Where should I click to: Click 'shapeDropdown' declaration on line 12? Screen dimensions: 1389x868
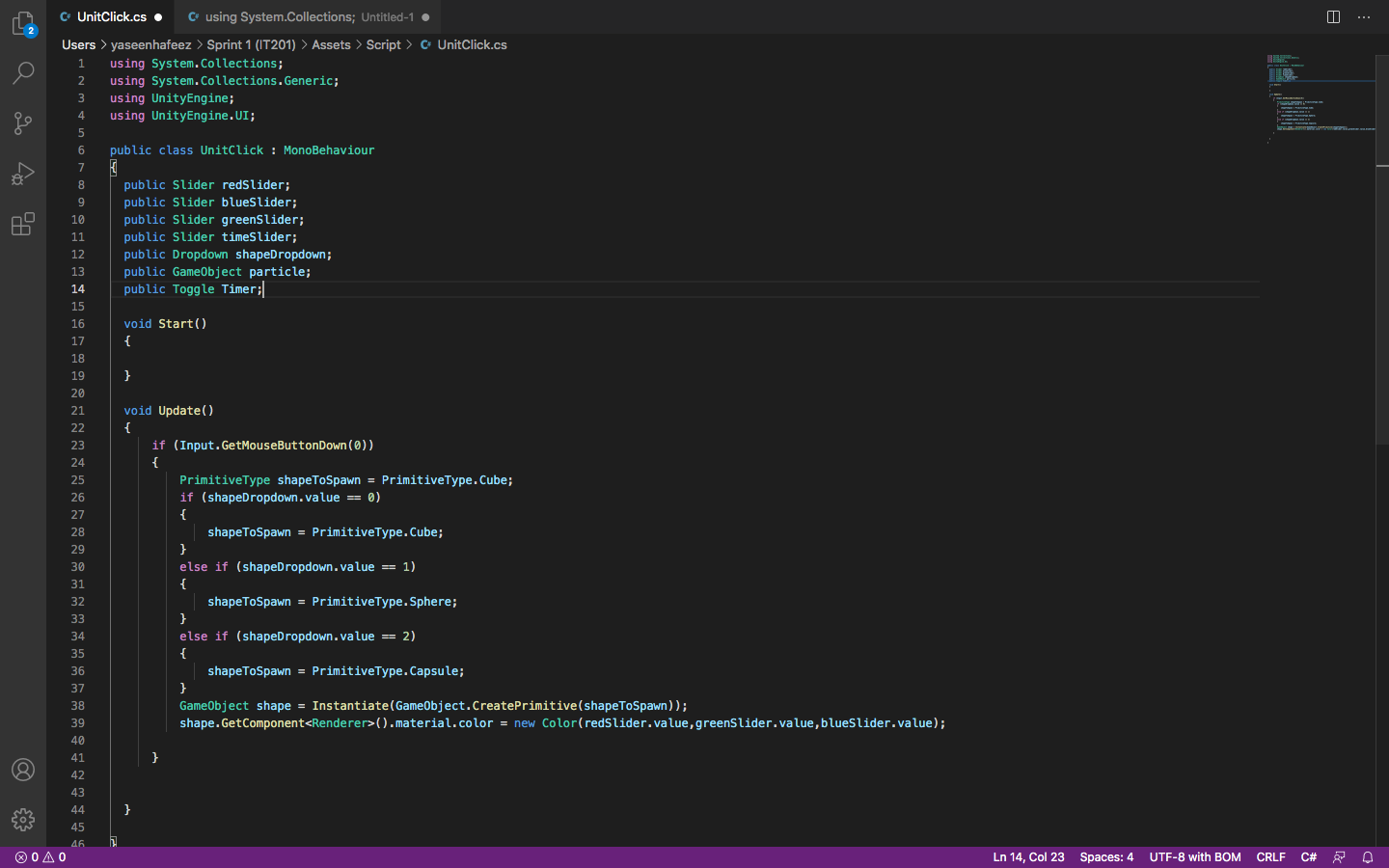coord(281,255)
